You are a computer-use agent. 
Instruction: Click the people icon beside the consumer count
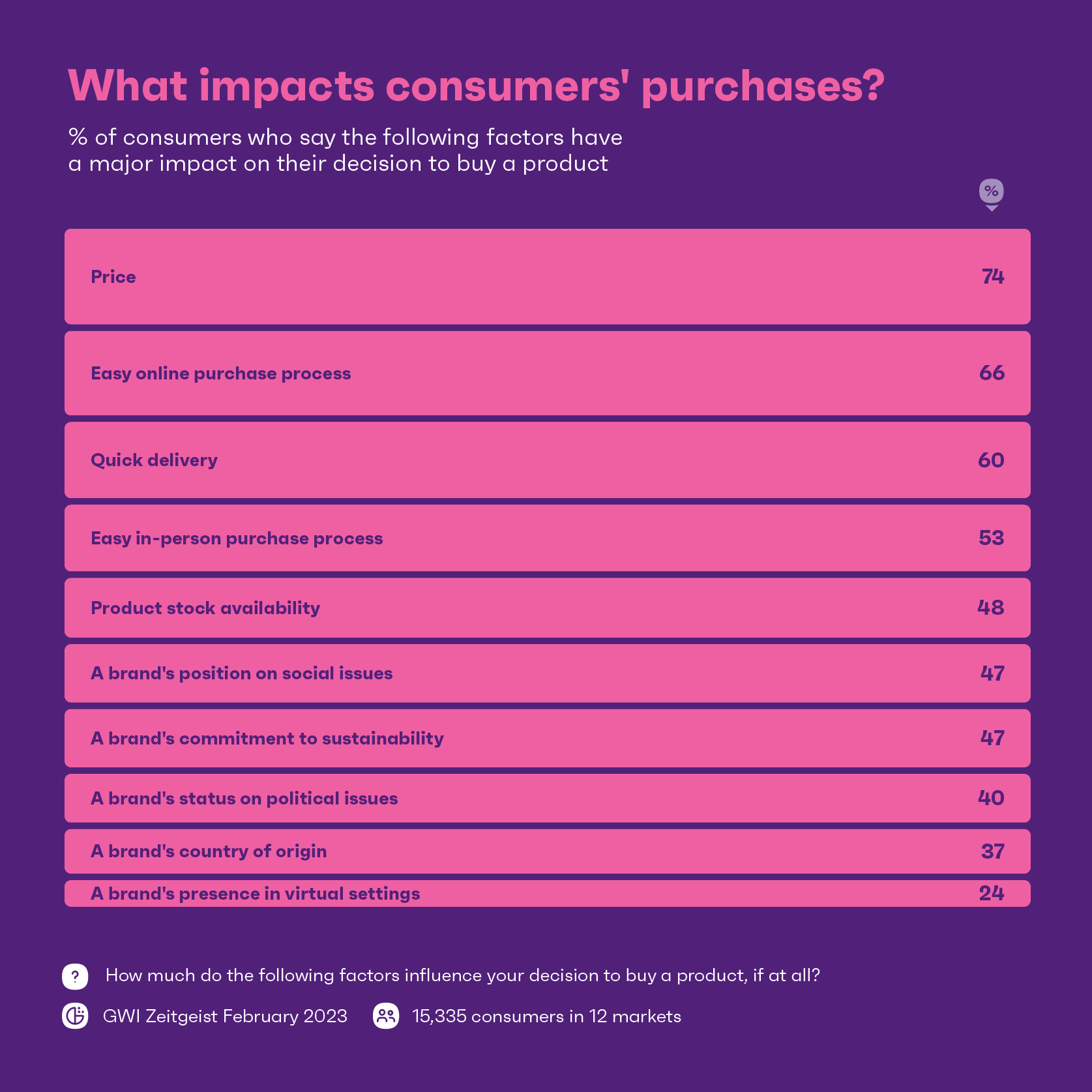point(386,1016)
